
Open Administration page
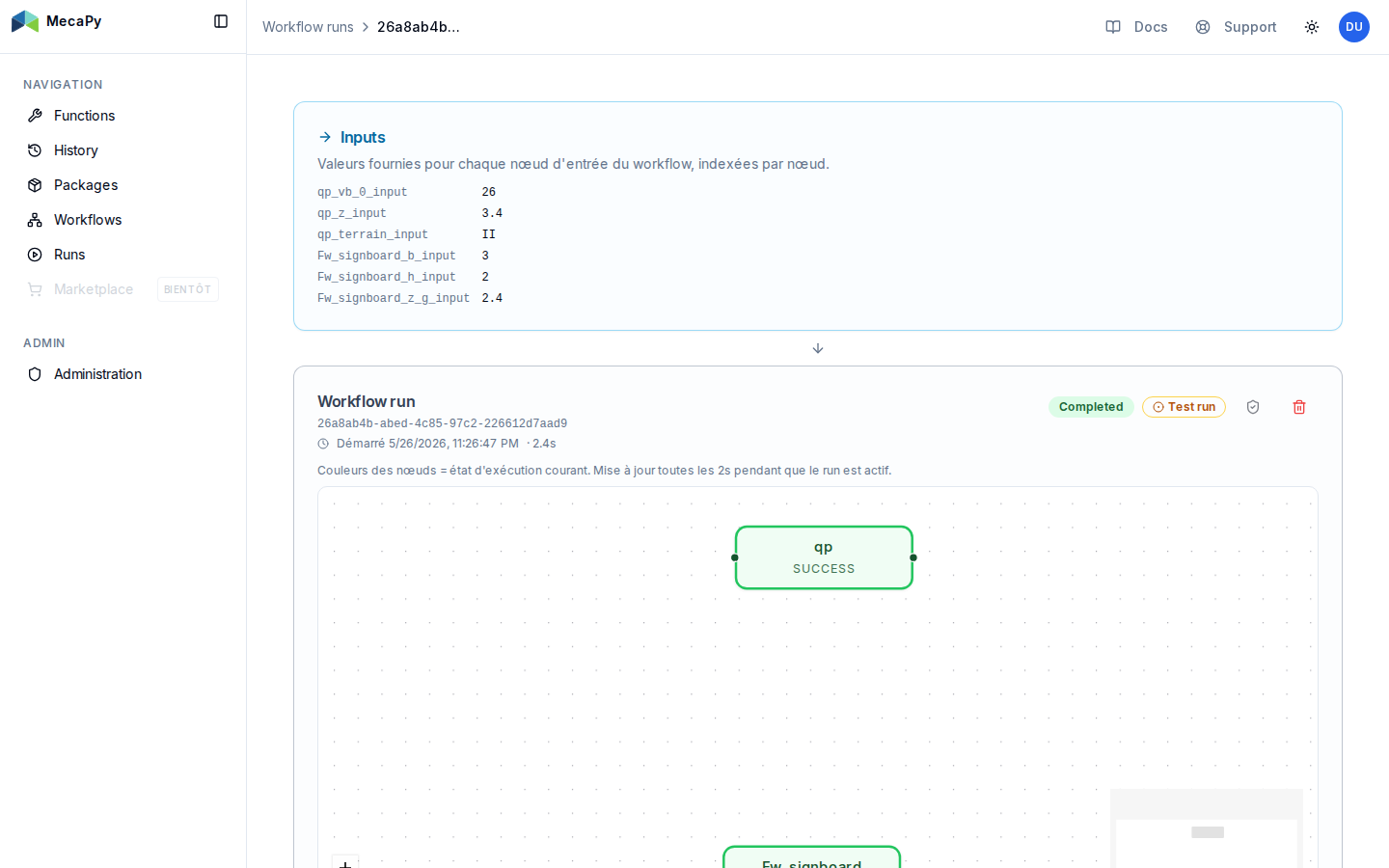(x=123, y=374)
